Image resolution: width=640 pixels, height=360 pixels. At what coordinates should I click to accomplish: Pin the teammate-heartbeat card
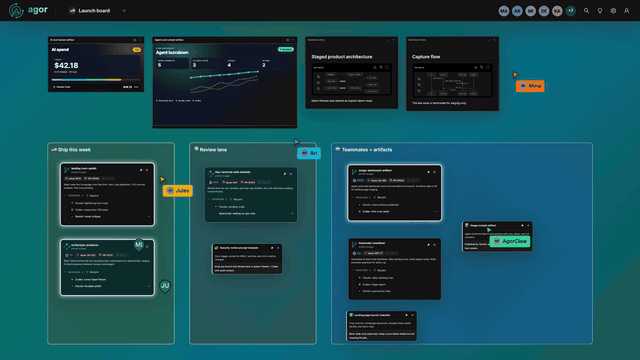429,244
